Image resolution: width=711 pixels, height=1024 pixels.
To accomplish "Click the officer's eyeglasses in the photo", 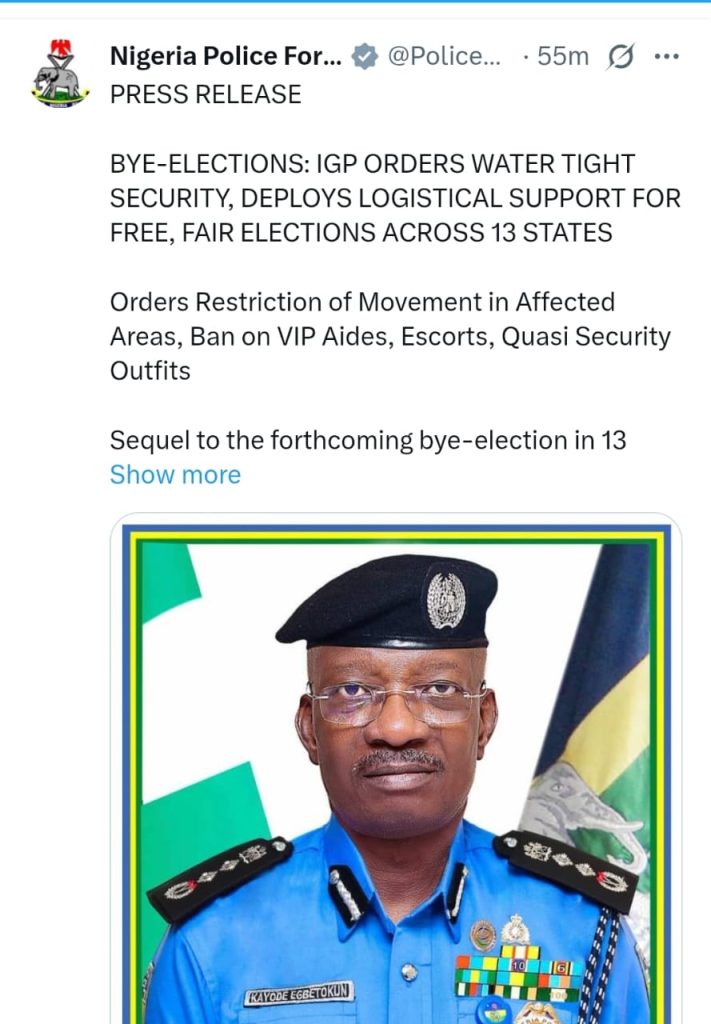I will [x=398, y=702].
